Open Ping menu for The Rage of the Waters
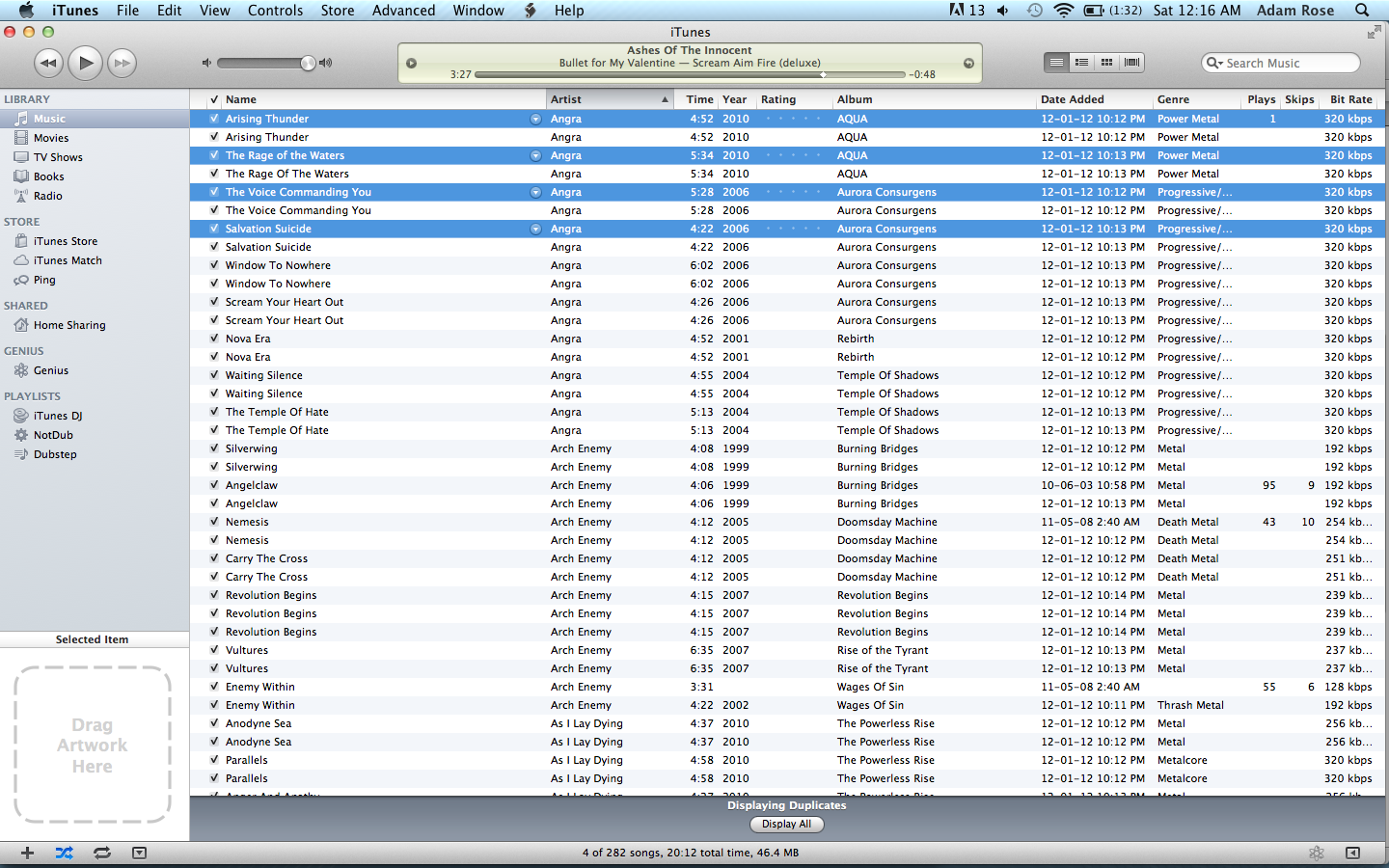Viewport: 1389px width, 868px height. 535,155
